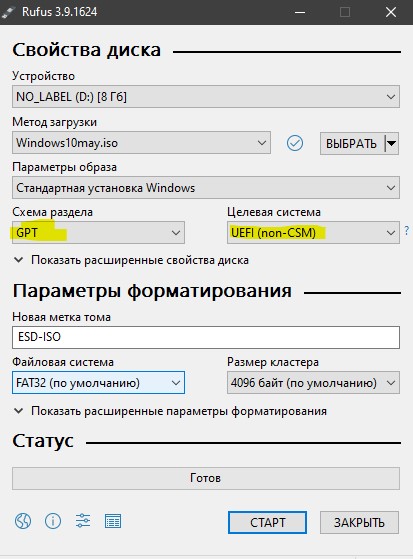The image size is (413, 559).
Task: Show the log window icon
Action: 113,521
